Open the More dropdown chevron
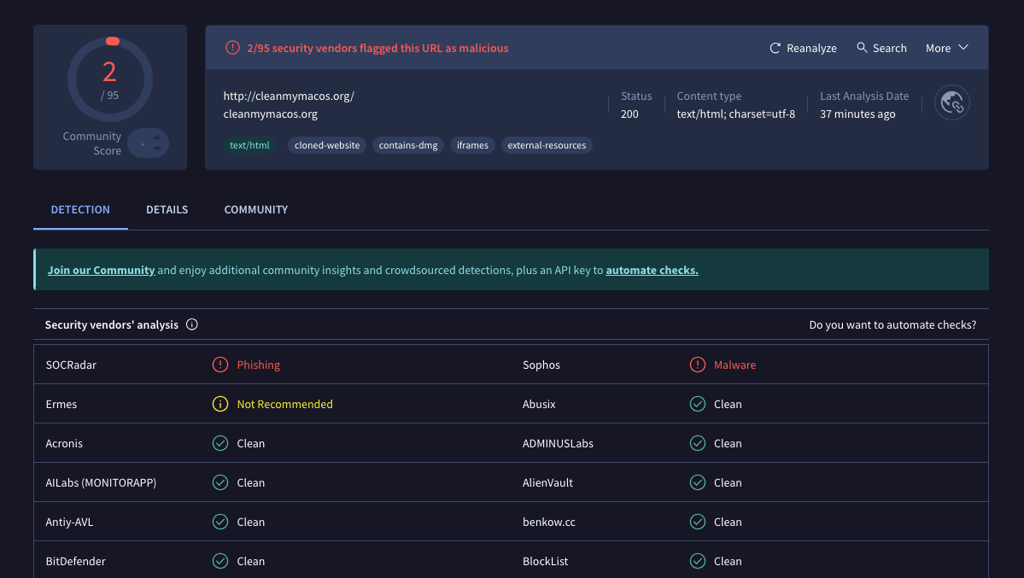This screenshot has height=578, width=1024. click(x=963, y=48)
